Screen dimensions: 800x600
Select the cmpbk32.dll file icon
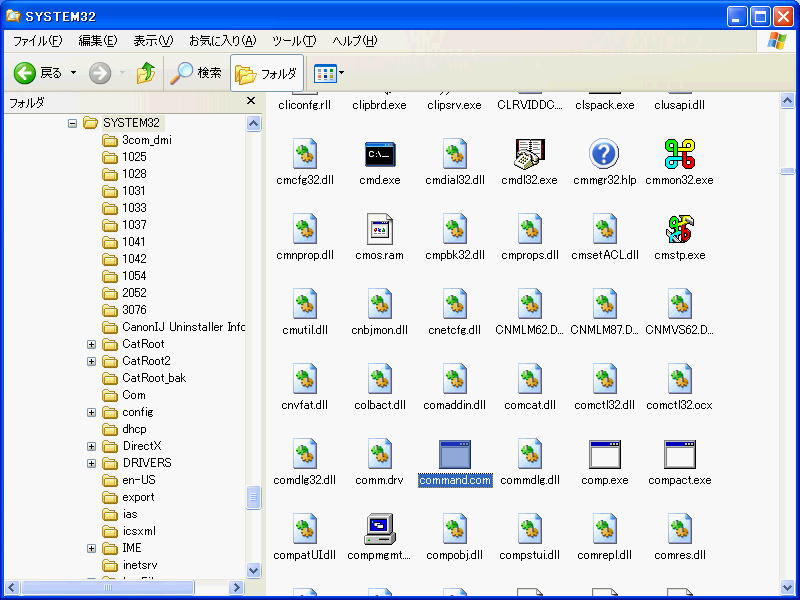[455, 229]
